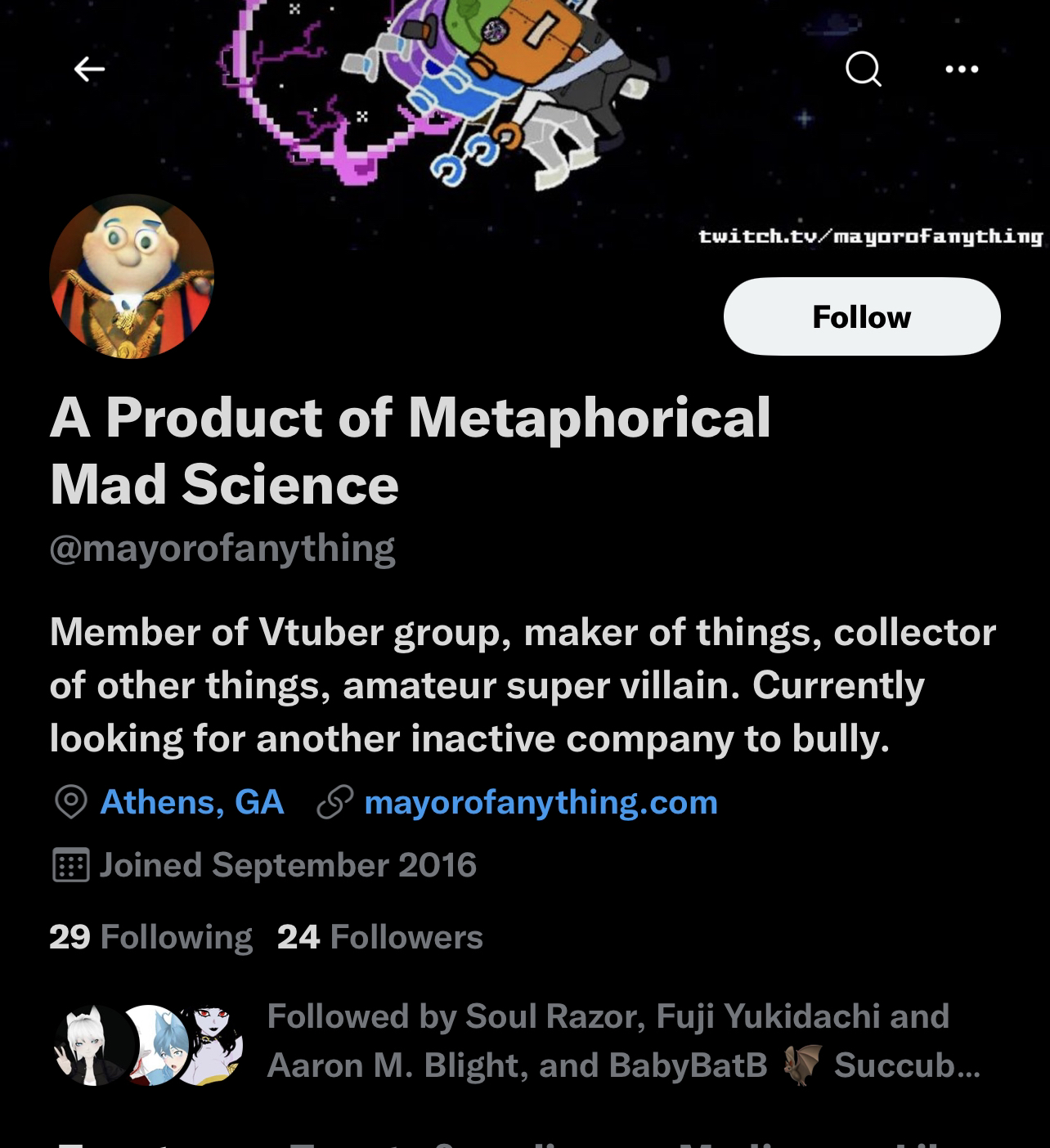Viewport: 1050px width, 1148px height.
Task: Click the white Follow button
Action: click(x=861, y=316)
